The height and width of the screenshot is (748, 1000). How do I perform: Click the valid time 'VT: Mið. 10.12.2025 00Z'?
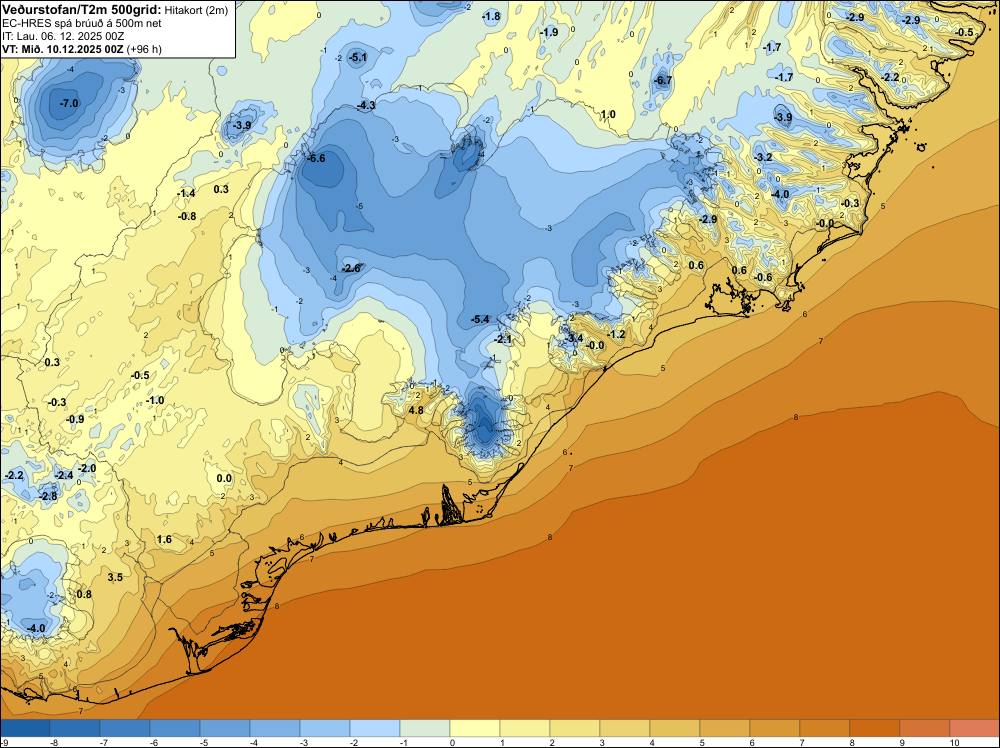coord(62,49)
